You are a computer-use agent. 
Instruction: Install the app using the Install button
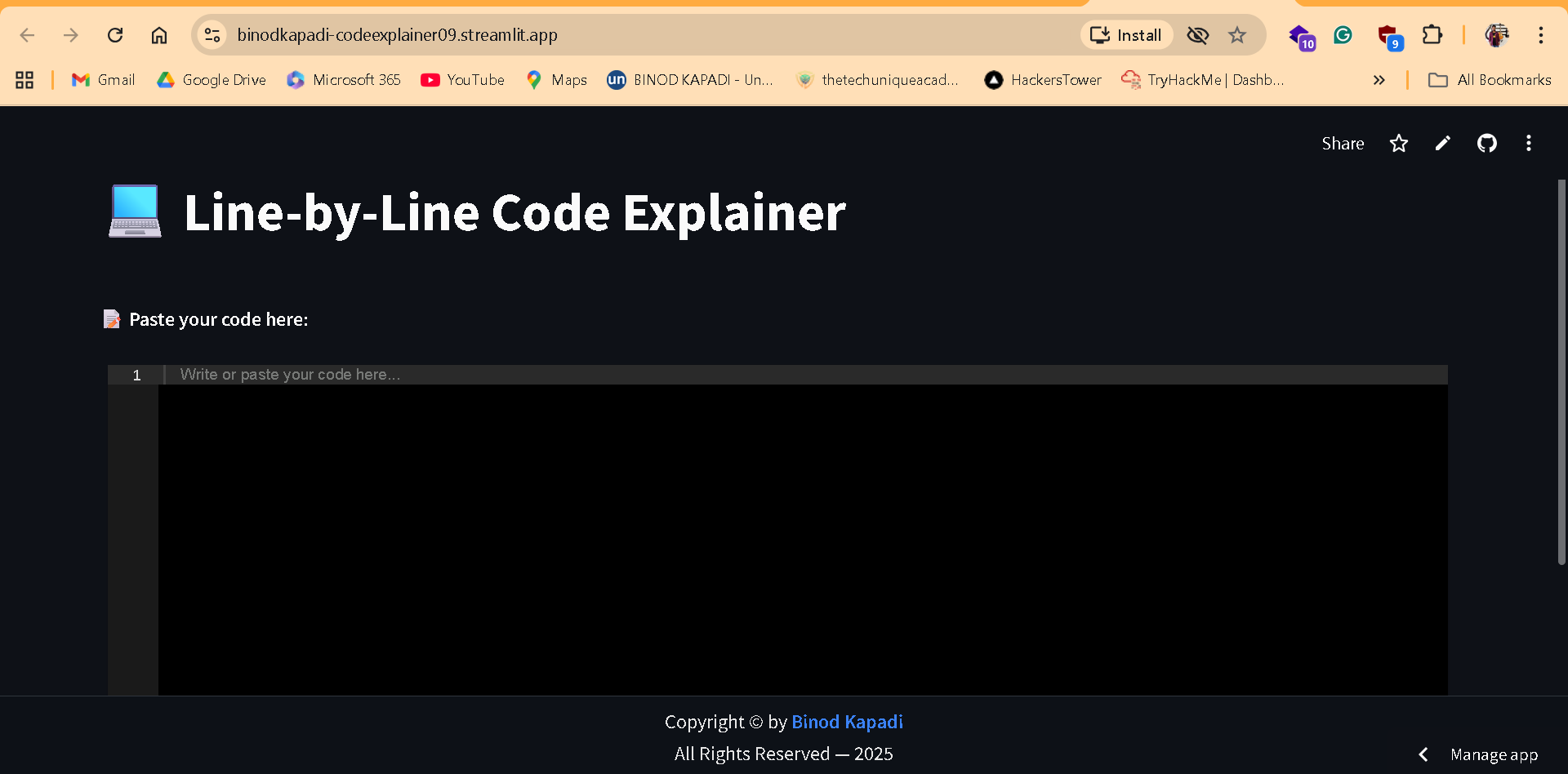[1126, 35]
